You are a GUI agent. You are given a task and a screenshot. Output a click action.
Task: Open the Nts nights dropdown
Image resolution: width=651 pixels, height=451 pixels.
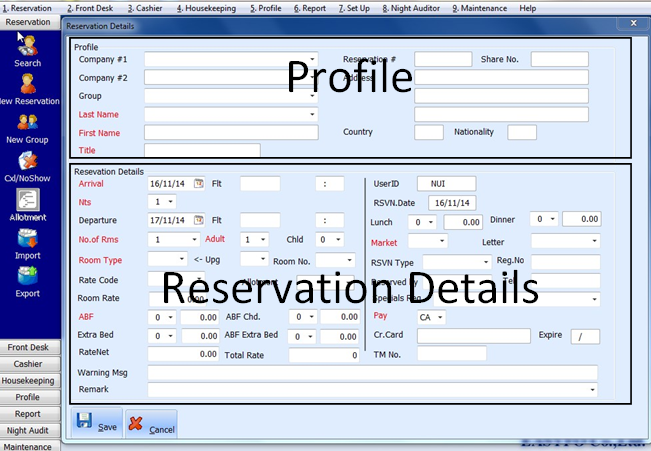pos(170,202)
